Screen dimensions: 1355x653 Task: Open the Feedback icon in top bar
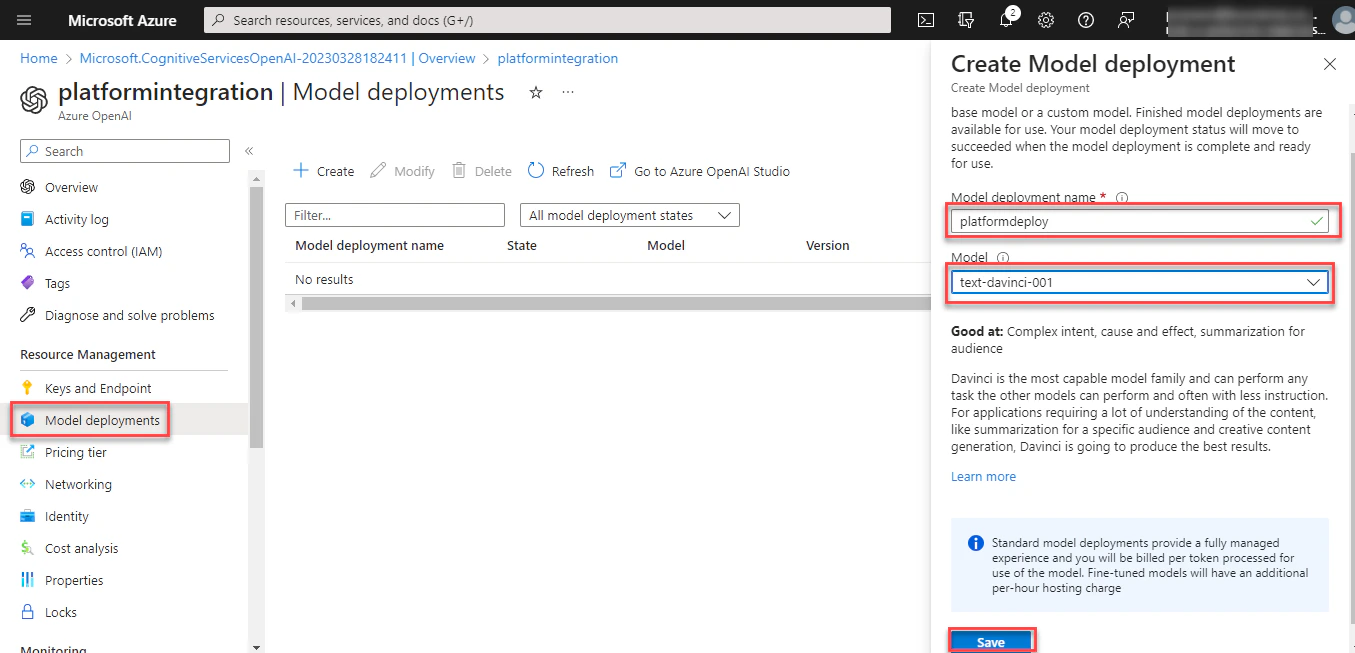[x=1127, y=20]
